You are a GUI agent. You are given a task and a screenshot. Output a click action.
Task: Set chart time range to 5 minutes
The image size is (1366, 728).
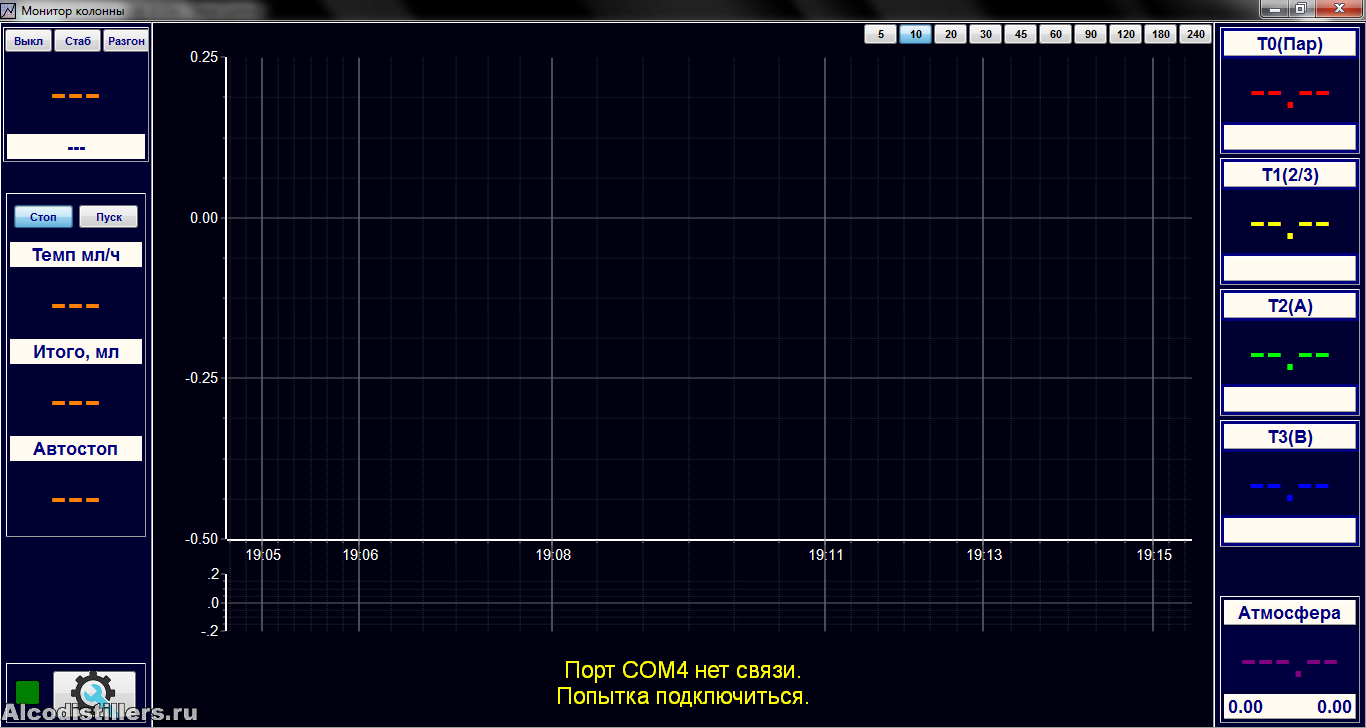(x=880, y=34)
